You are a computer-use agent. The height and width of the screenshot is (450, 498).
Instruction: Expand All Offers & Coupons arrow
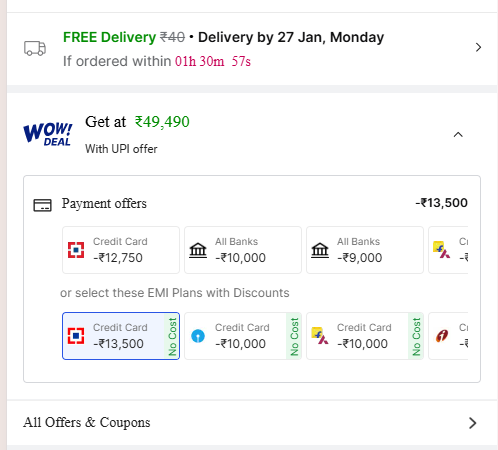click(473, 423)
